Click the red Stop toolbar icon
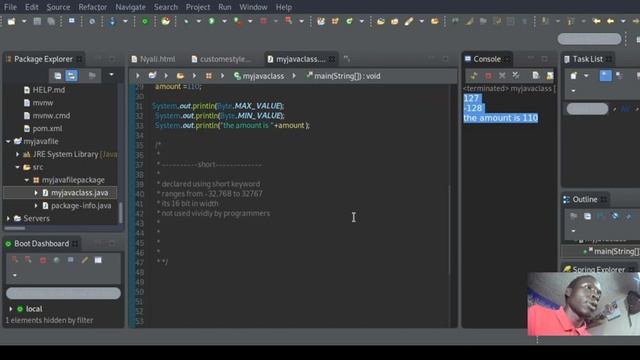The image size is (640, 360). [x=263, y=21]
